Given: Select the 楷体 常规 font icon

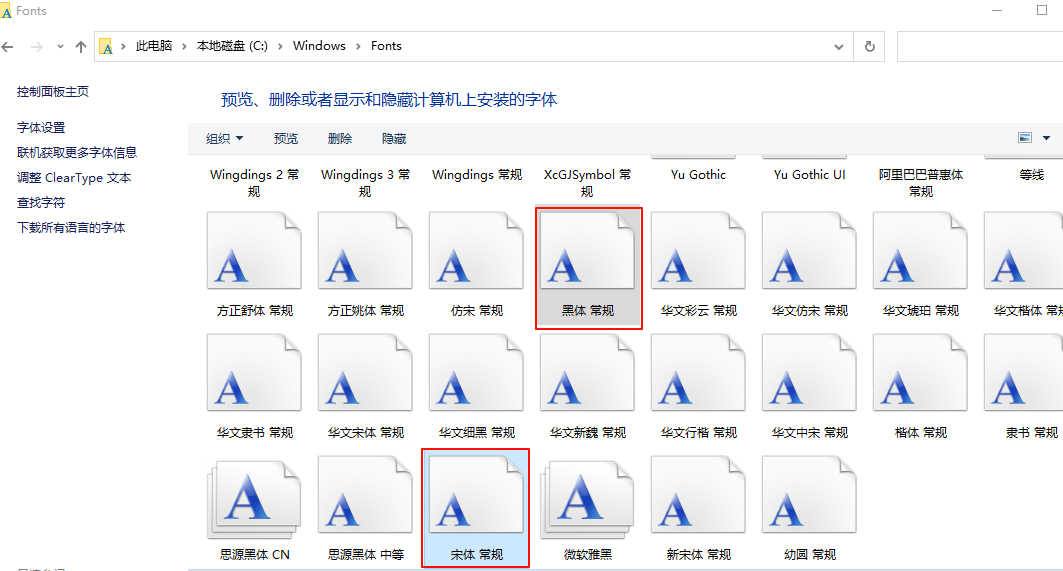Looking at the screenshot, I should coord(921,373).
